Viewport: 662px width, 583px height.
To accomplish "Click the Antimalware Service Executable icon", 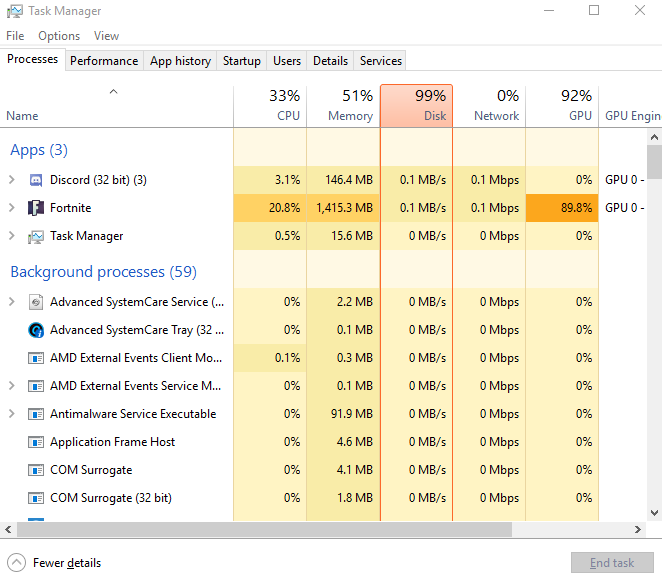I will click(36, 414).
